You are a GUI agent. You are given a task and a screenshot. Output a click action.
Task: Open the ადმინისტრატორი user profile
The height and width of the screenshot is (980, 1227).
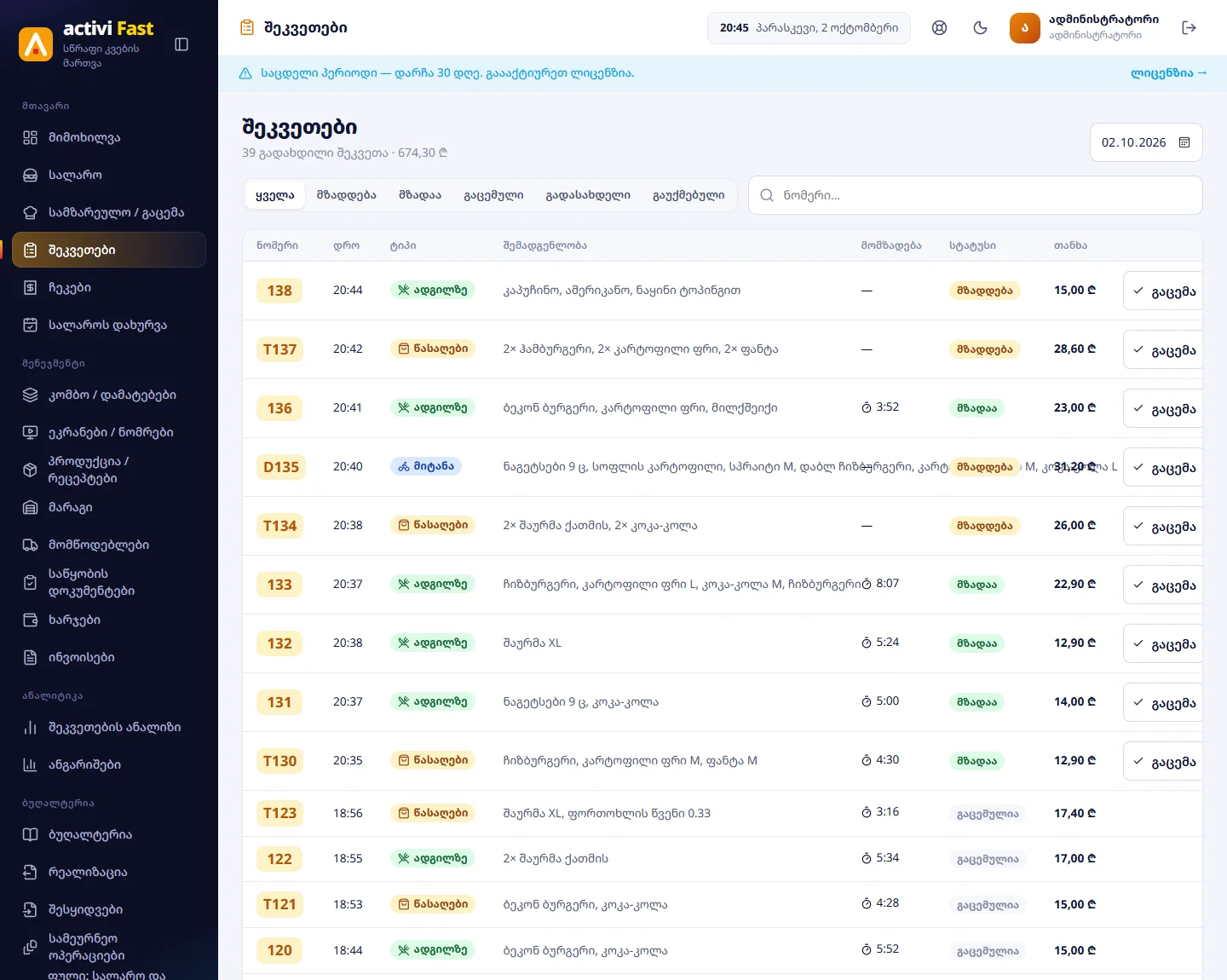[1085, 28]
